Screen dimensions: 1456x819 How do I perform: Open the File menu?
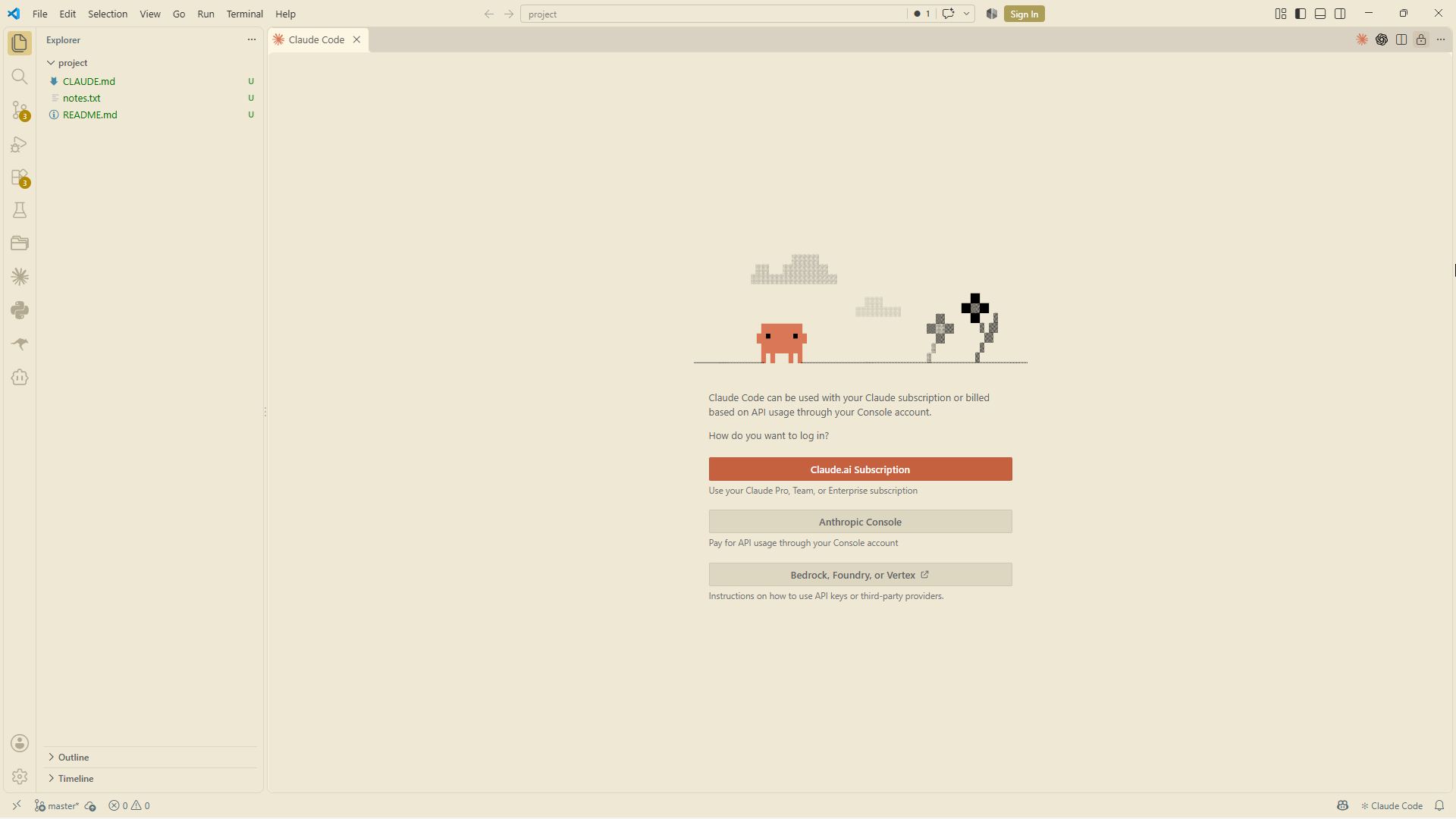tap(40, 14)
